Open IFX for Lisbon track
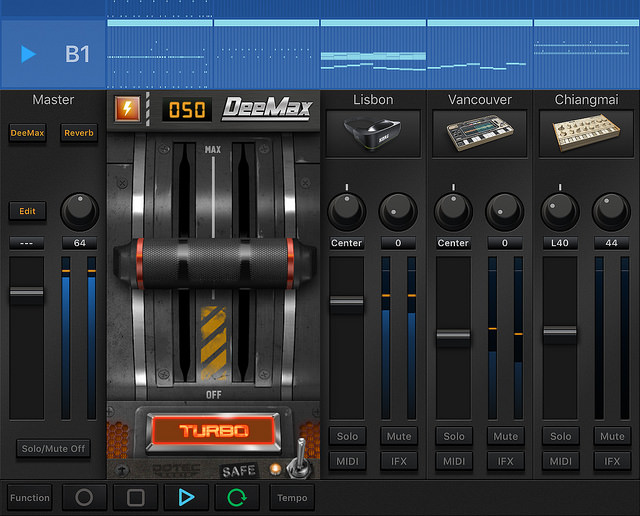Screen dimensions: 640x516 coord(399,461)
